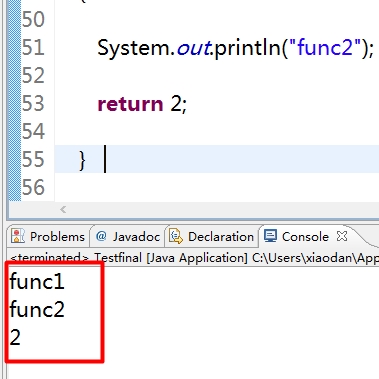
Task: Click the italic out field reference
Action: pyautogui.click(x=193, y=48)
